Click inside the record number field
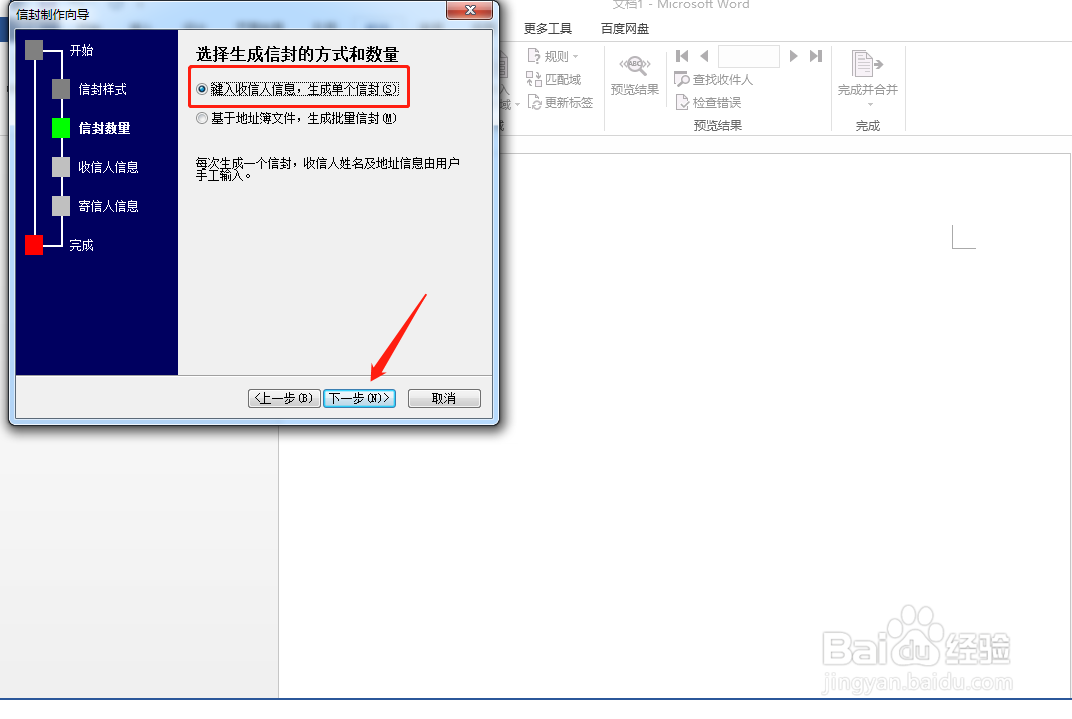Viewport: 1072px width, 719px height. tap(747, 56)
